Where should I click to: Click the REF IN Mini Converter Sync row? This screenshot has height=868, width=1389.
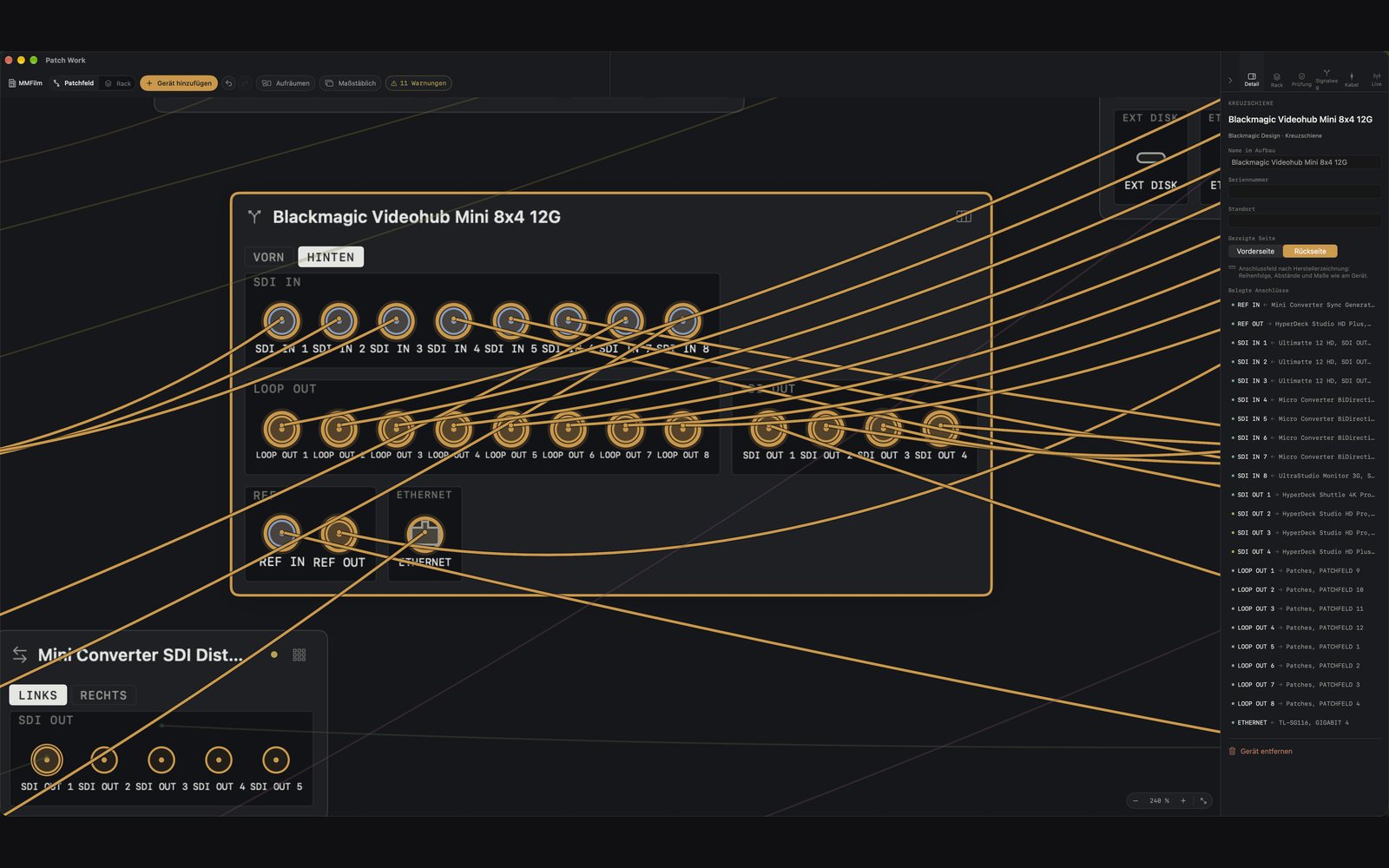point(1304,306)
